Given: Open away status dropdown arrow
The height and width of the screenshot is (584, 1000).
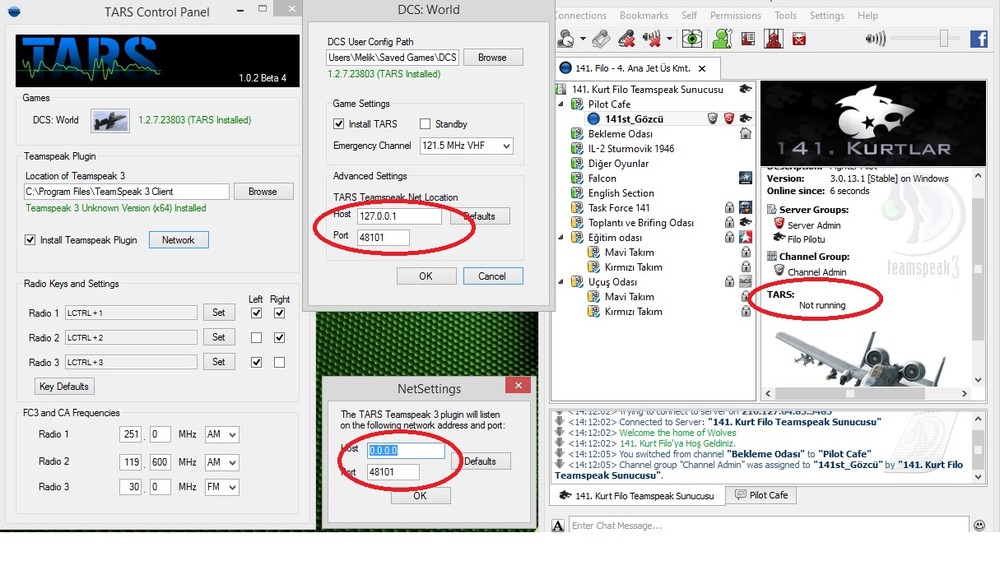Looking at the screenshot, I should 583,39.
